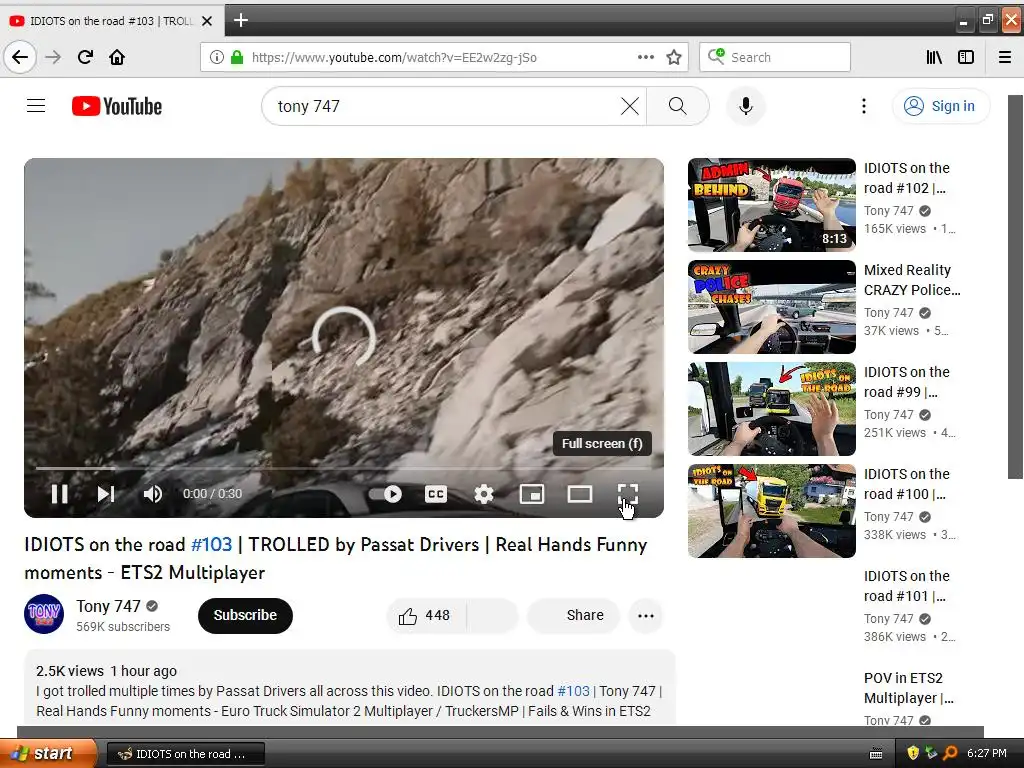
Task: Click the page vertical scrollbar
Action: tap(1015, 287)
